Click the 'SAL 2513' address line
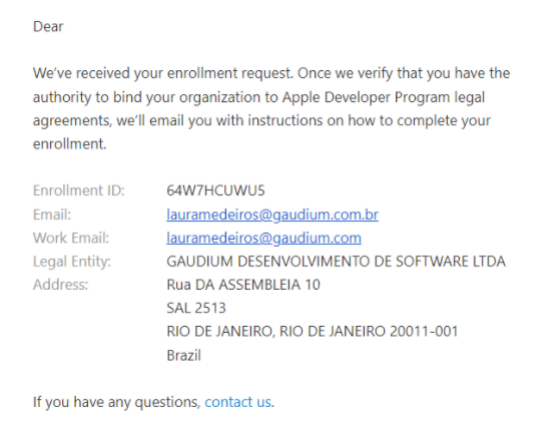Screen dimensions: 550x429 pyautogui.click(x=196, y=308)
